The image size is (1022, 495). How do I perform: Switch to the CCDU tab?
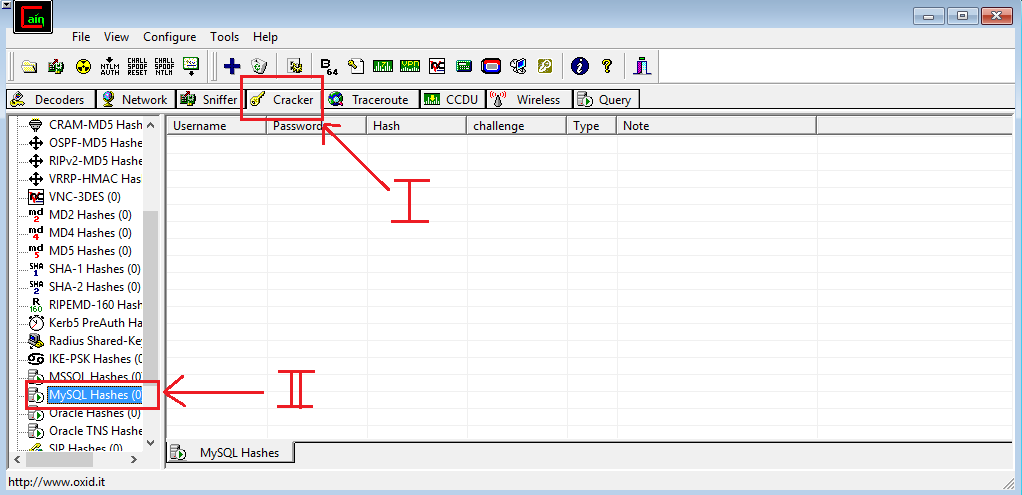coord(452,99)
